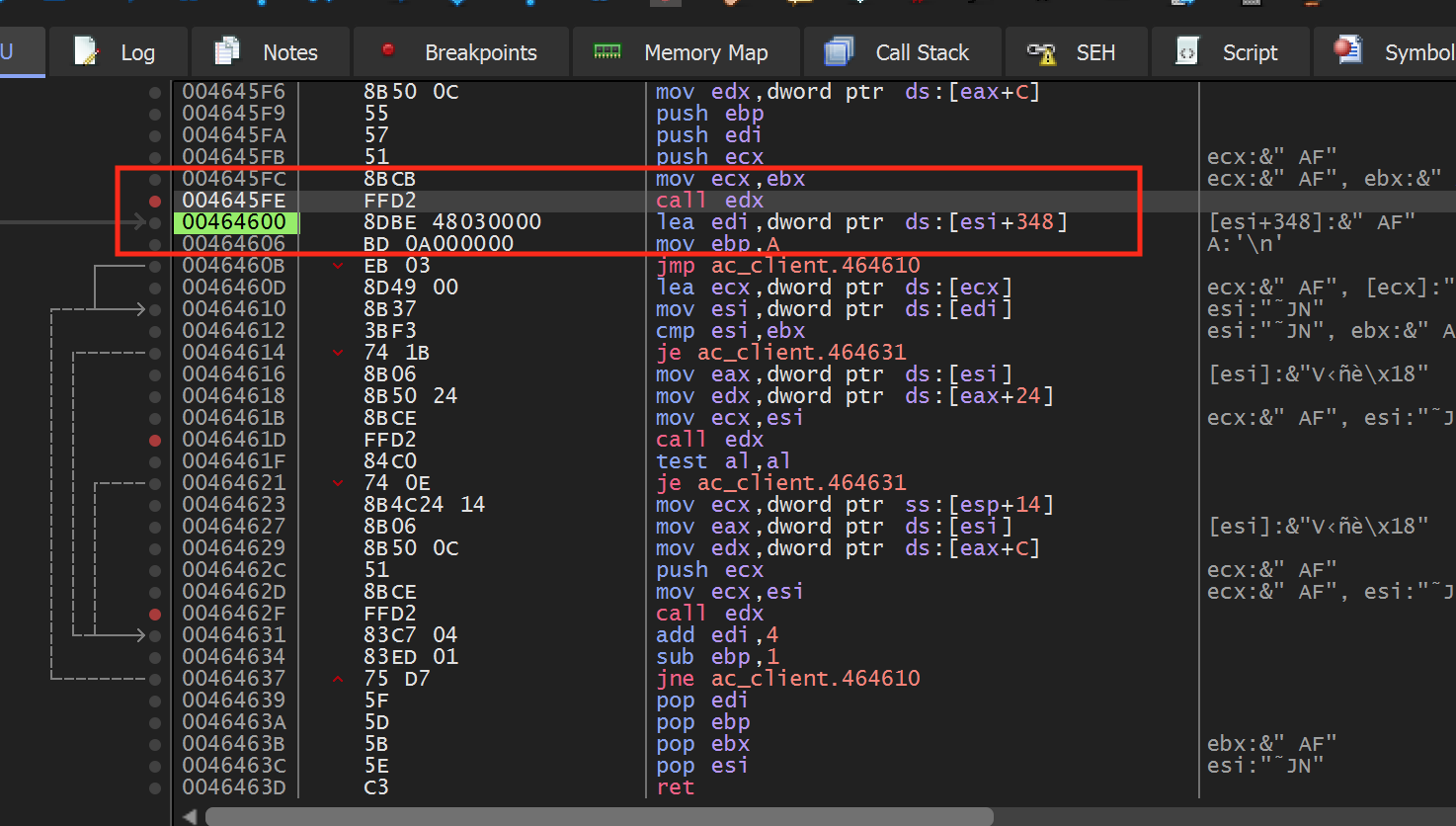Select the lea edi,[esi+348] instruction
1456x826 pixels.
click(862, 222)
